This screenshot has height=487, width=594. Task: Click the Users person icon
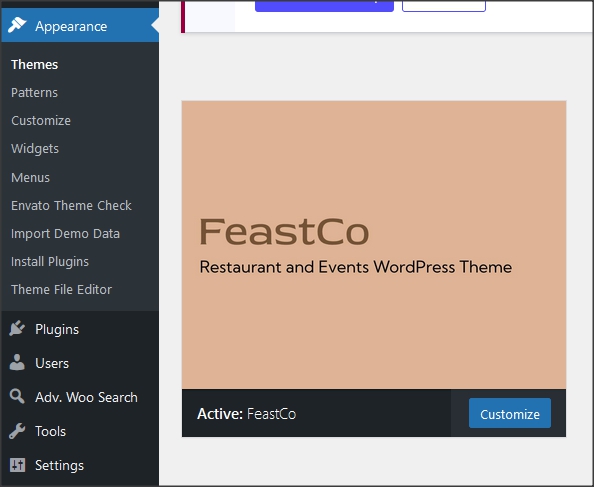[x=17, y=362]
